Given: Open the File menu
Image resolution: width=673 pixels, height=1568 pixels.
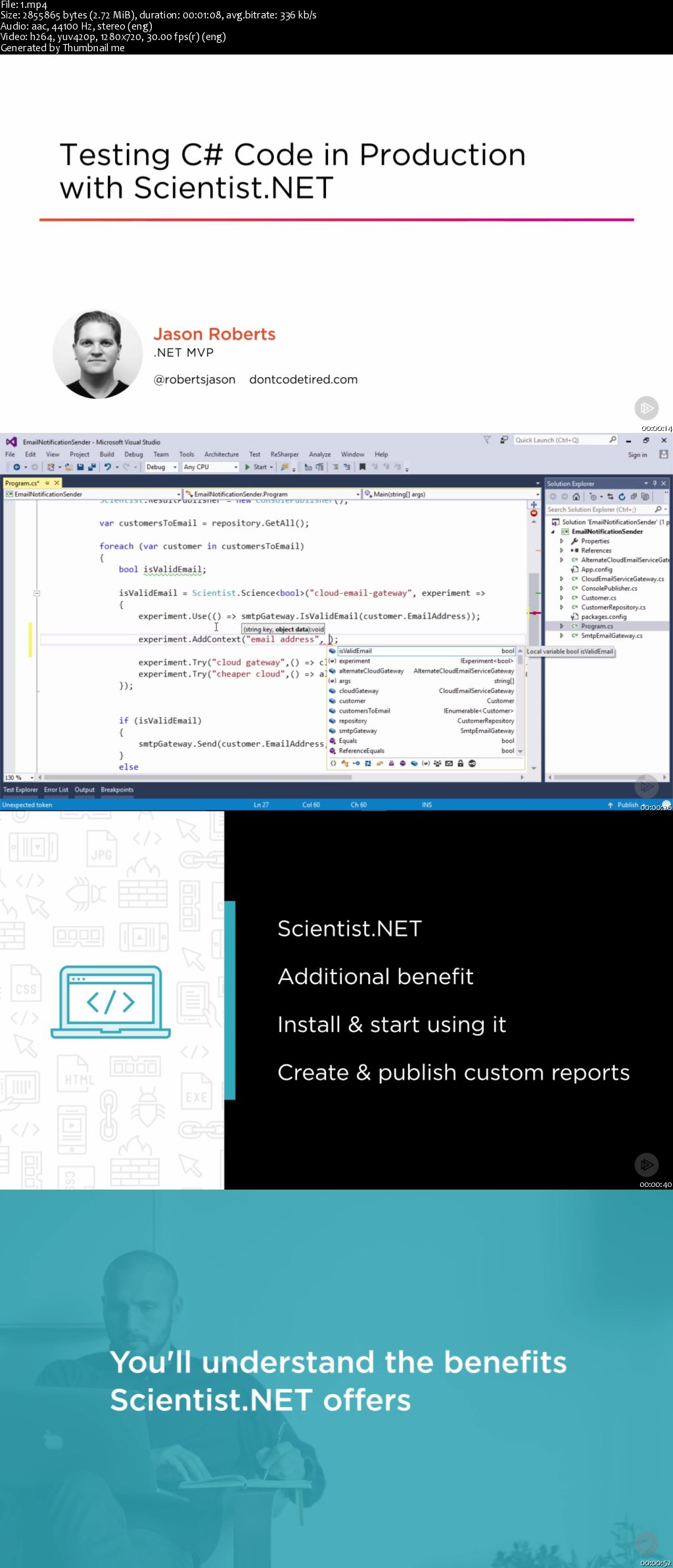Looking at the screenshot, I should [x=10, y=455].
